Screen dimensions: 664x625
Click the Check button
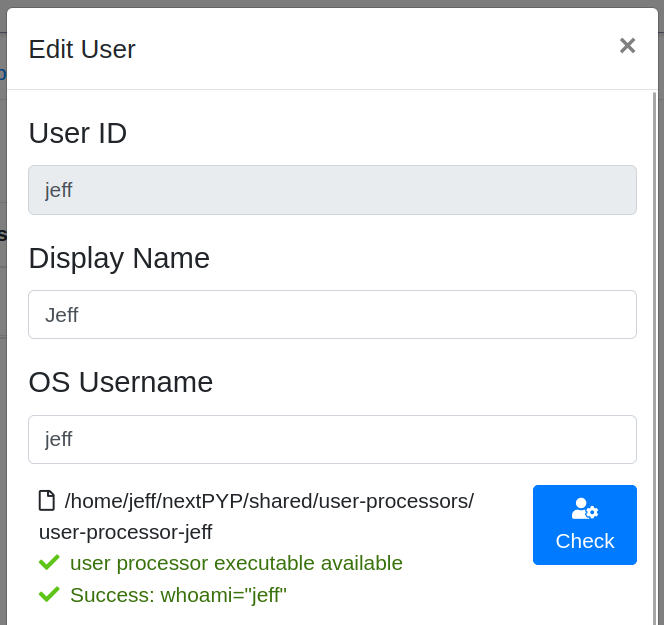(x=584, y=525)
